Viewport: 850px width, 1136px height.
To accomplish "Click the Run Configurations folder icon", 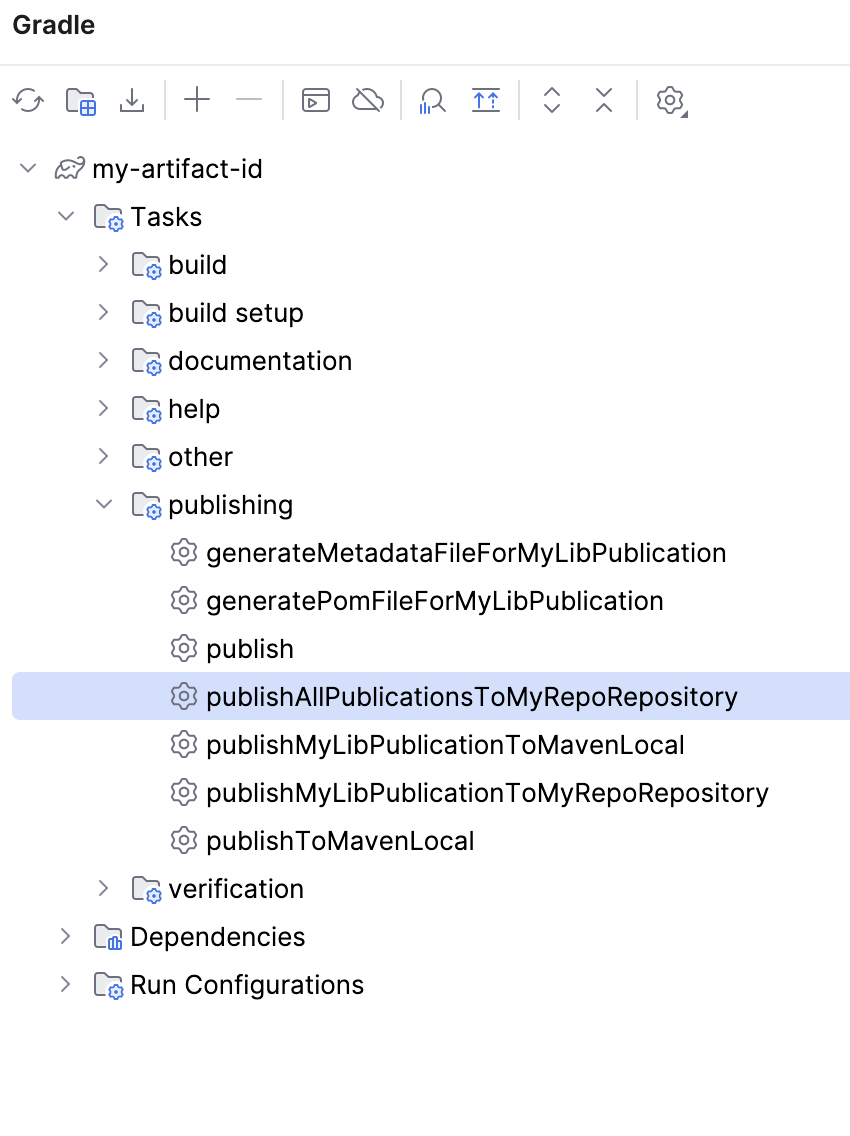I will (x=109, y=985).
